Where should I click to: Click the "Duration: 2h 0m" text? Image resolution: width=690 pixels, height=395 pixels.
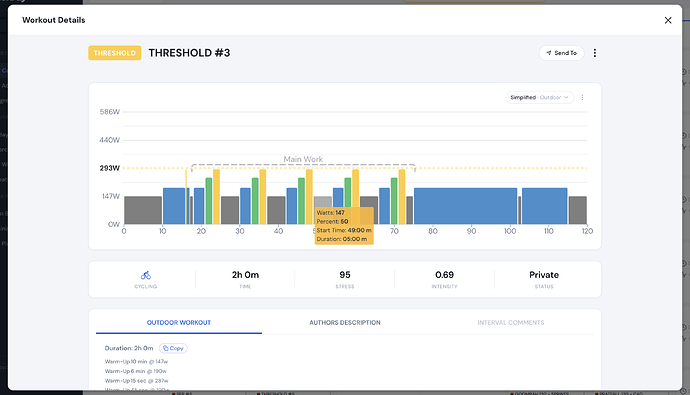[x=129, y=348]
